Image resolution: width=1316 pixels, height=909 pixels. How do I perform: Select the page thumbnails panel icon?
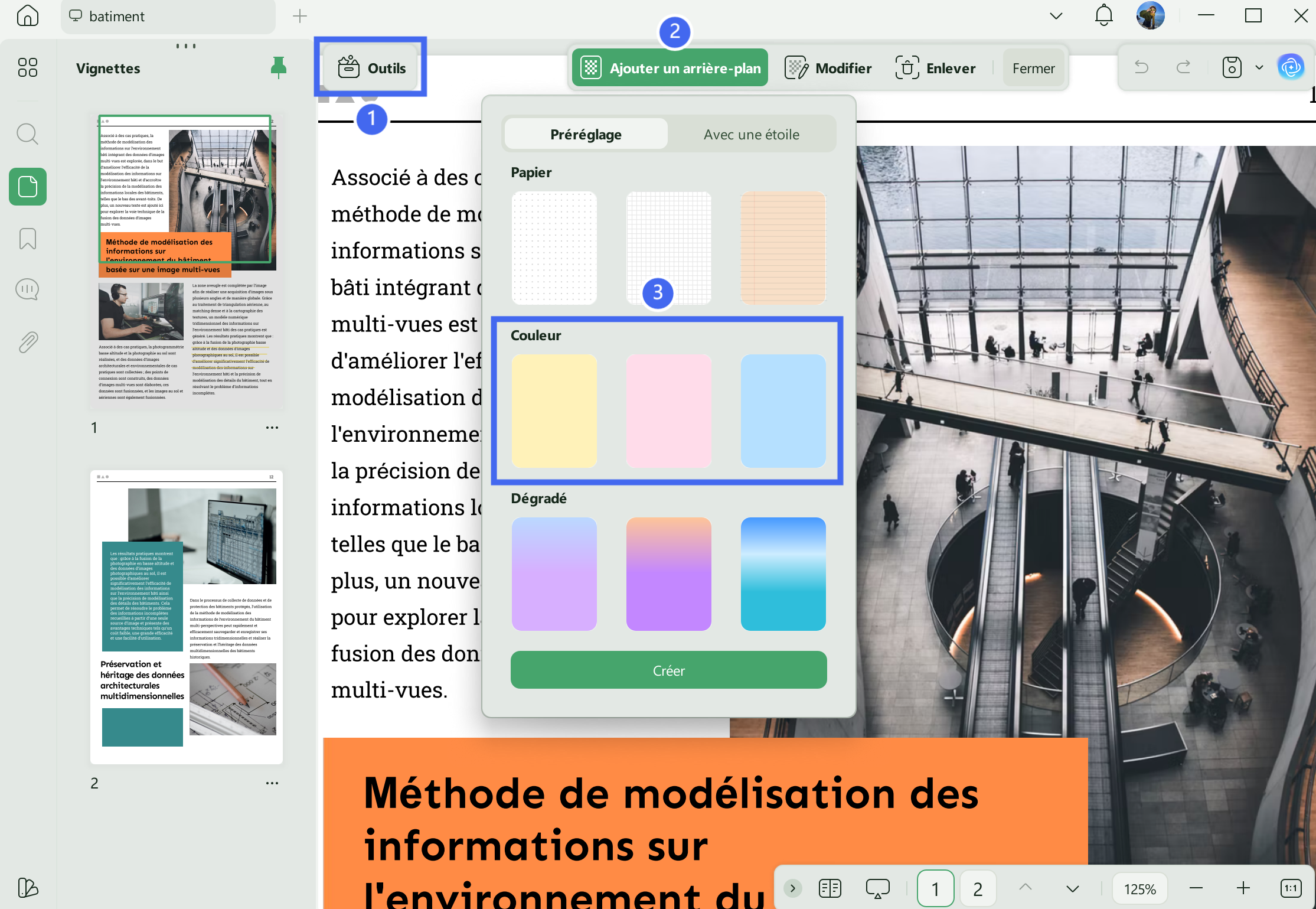(28, 187)
